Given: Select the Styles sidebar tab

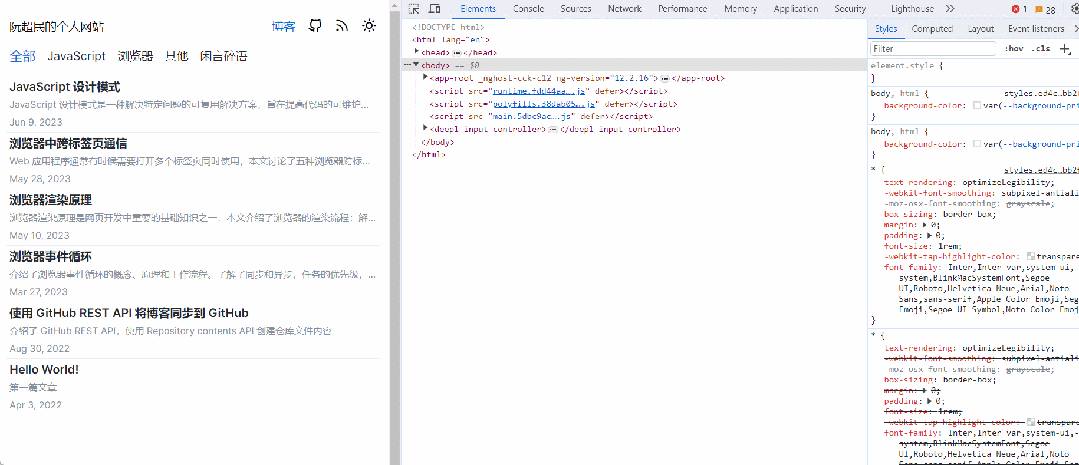Looking at the screenshot, I should [x=886, y=29].
